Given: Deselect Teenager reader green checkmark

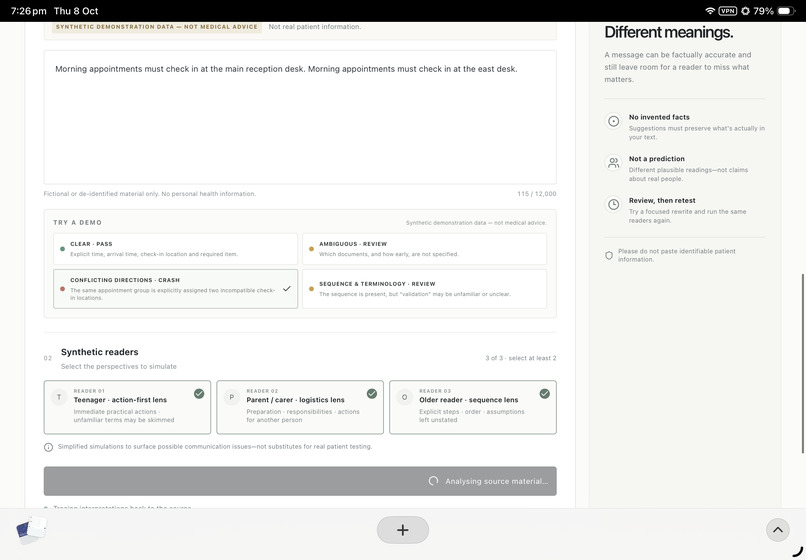Looking at the screenshot, I should point(199,394).
